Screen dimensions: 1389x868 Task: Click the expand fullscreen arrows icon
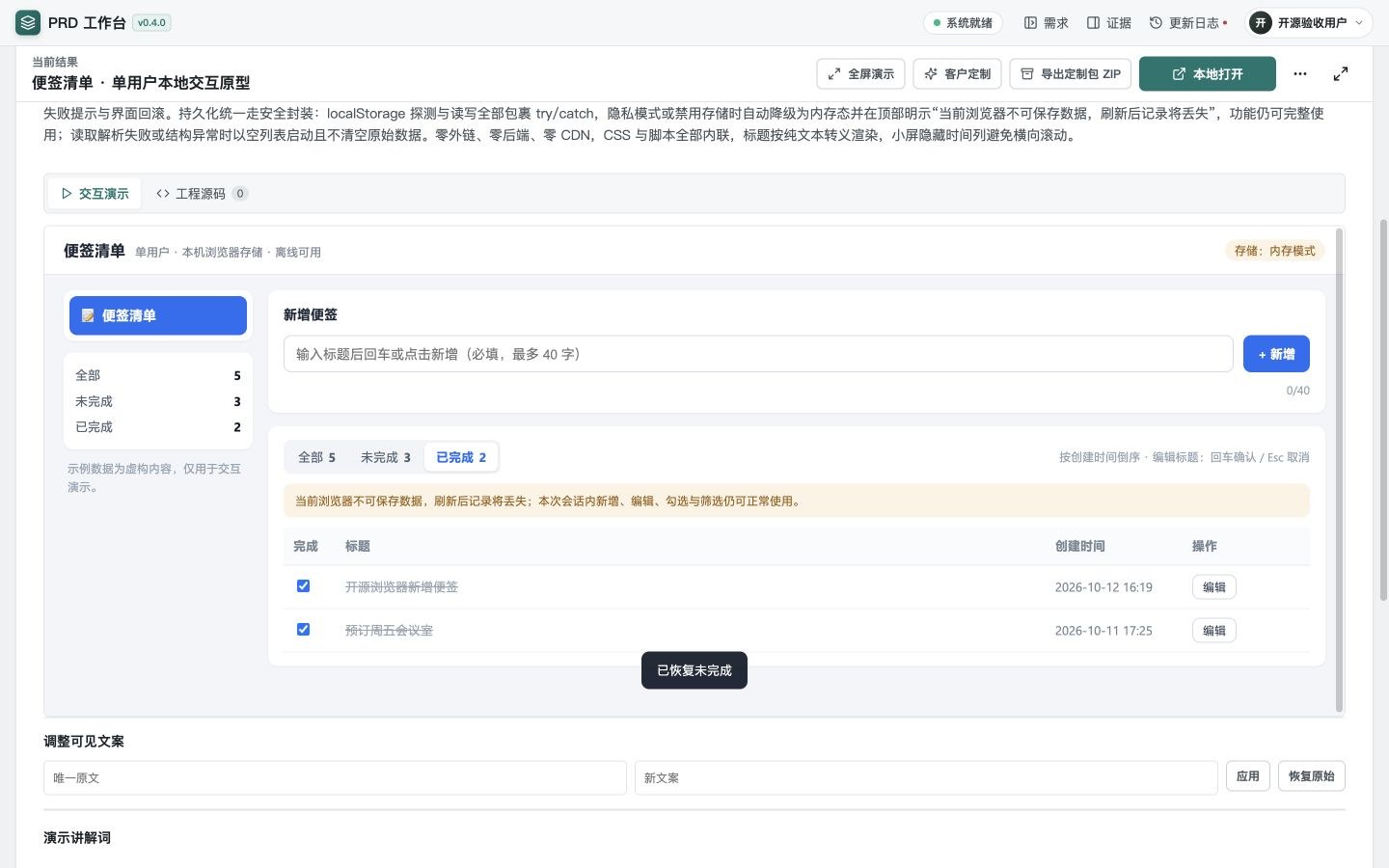click(1341, 74)
